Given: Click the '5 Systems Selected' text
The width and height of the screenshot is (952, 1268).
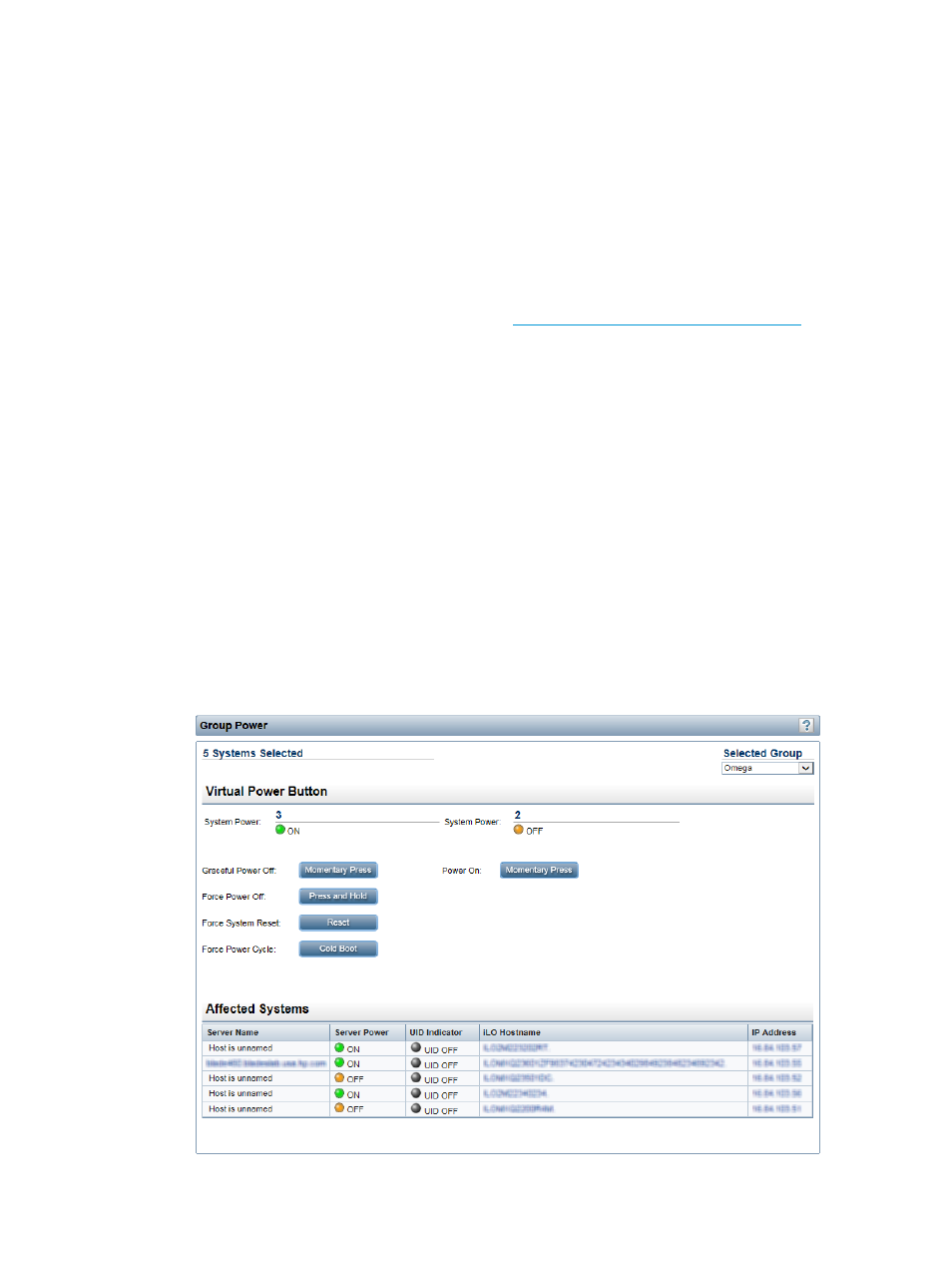Looking at the screenshot, I should tap(252, 754).
